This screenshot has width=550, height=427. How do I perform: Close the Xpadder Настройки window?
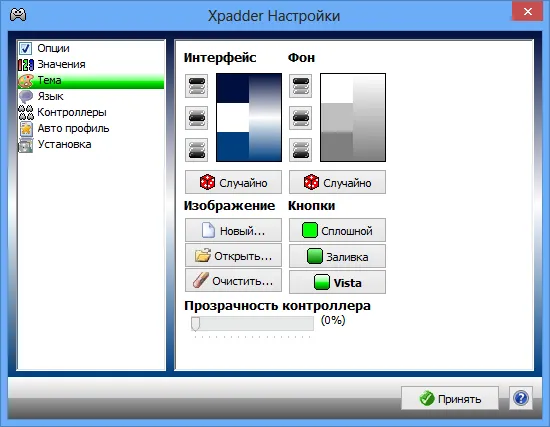pyautogui.click(x=528, y=11)
